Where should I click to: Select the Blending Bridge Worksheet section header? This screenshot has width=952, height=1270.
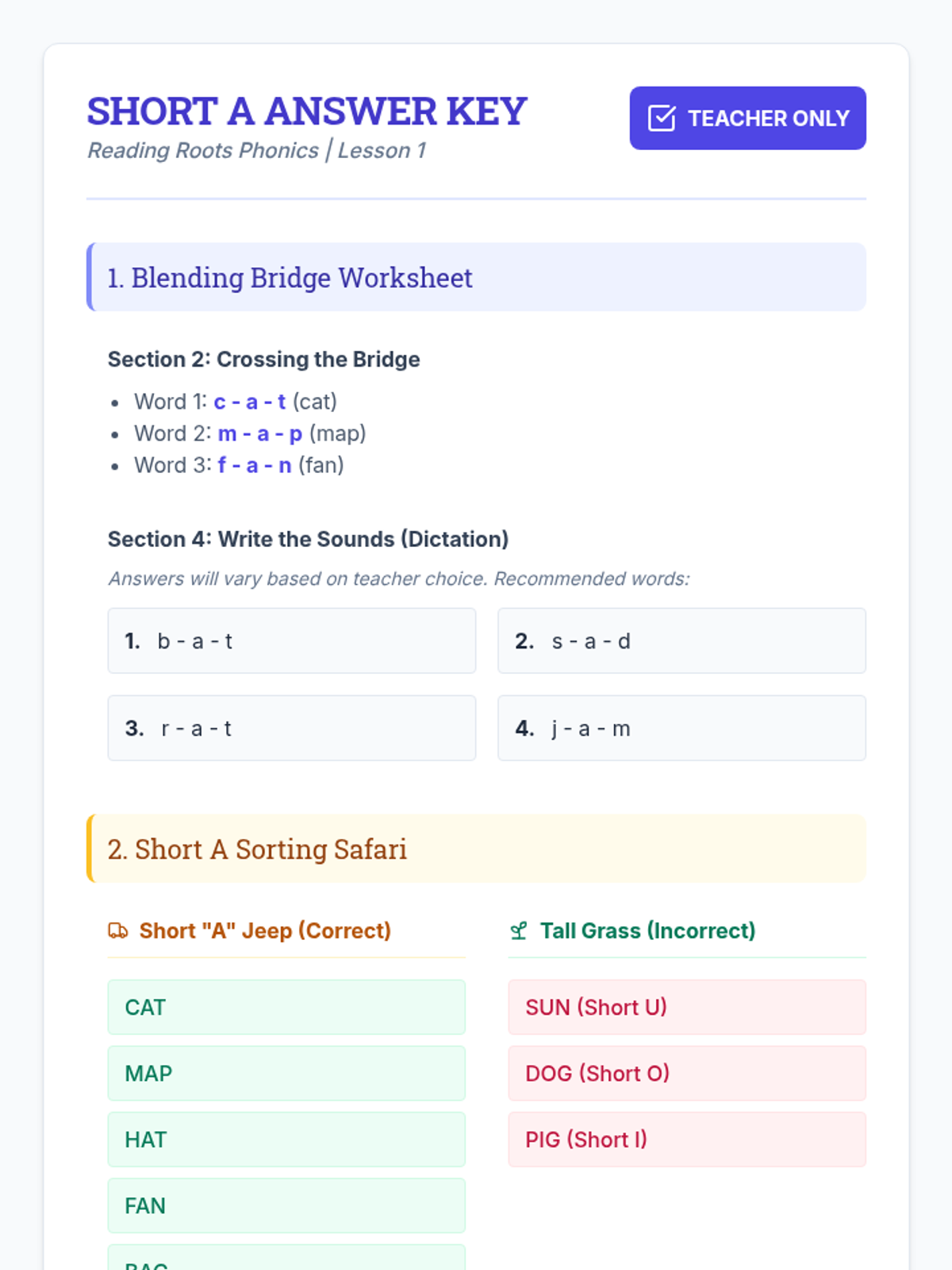pos(476,277)
